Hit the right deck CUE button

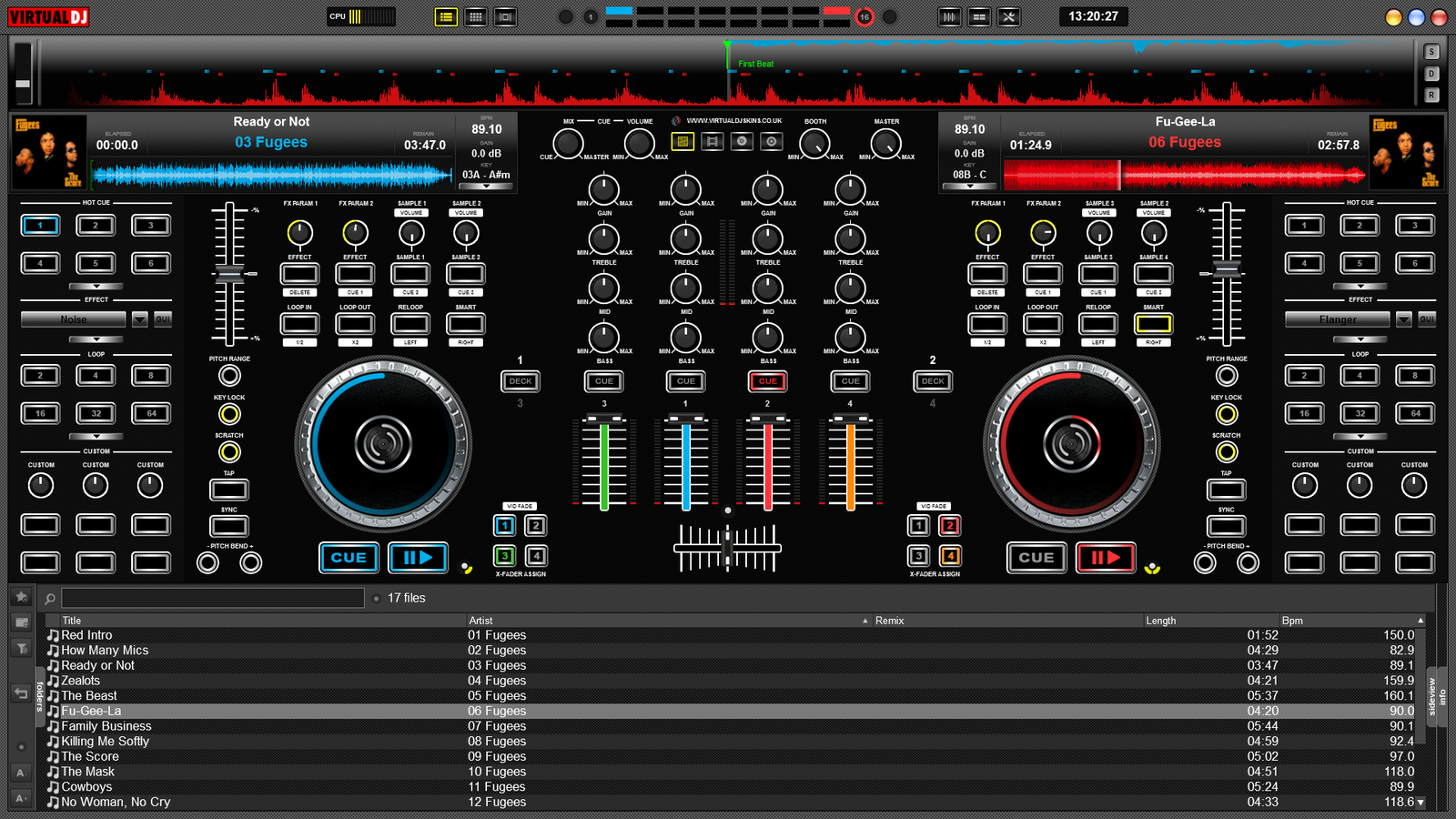(1036, 557)
